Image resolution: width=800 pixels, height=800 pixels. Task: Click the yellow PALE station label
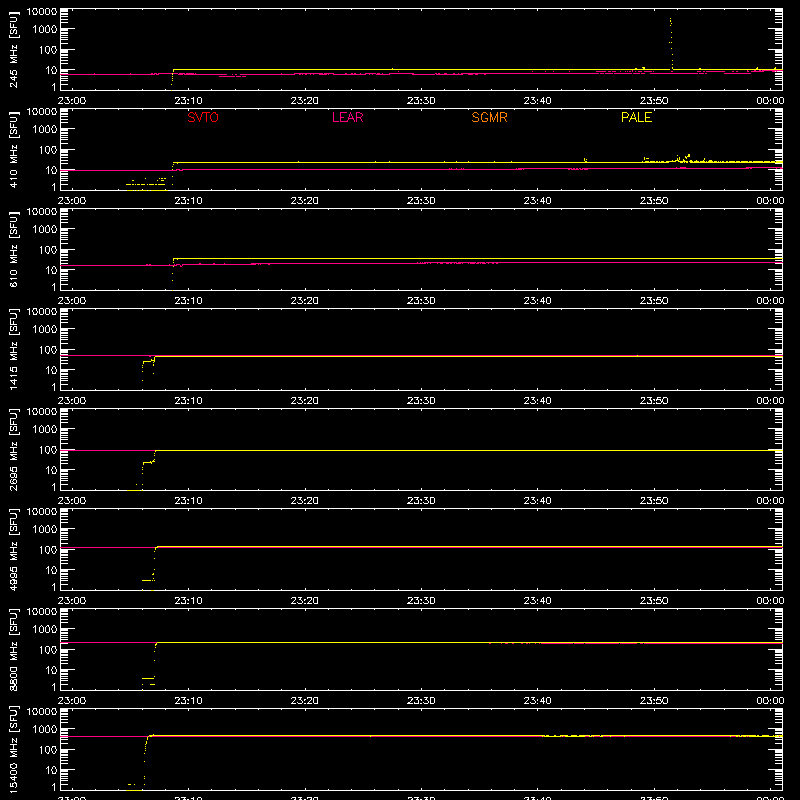(636, 117)
